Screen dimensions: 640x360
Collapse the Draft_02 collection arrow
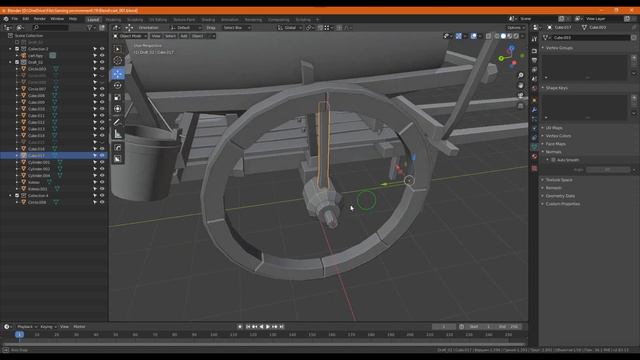11,62
